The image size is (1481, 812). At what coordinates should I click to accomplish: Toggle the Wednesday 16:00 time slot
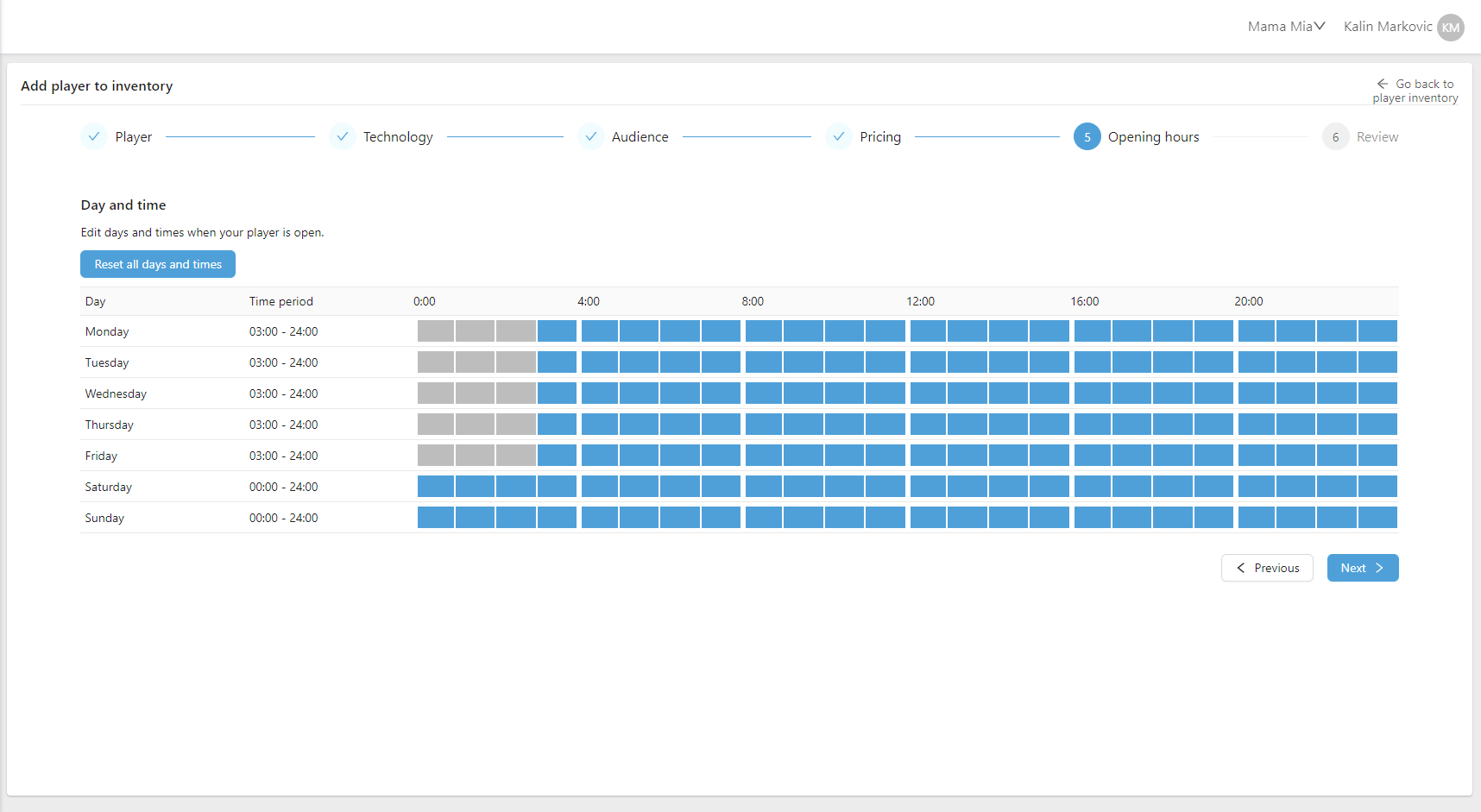click(1093, 393)
